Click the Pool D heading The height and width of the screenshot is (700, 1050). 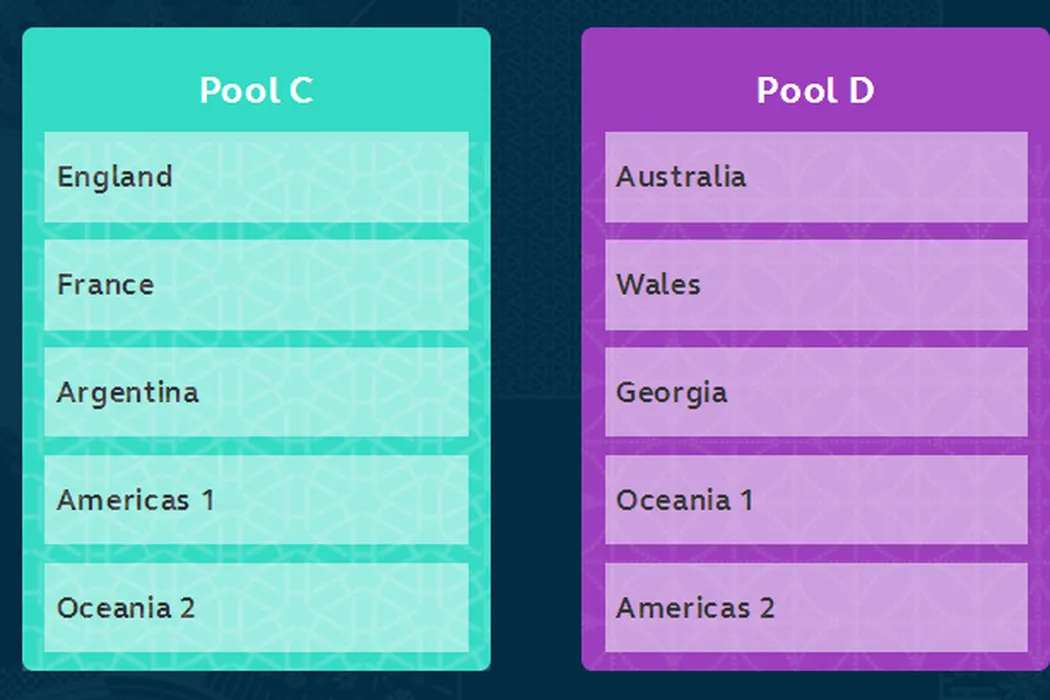[x=815, y=90]
